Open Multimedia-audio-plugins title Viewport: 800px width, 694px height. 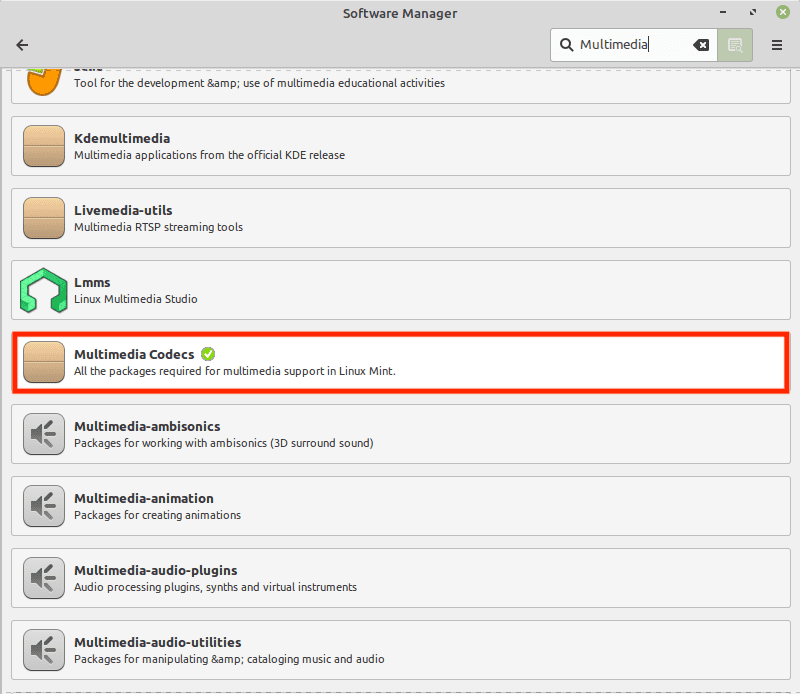coord(156,570)
